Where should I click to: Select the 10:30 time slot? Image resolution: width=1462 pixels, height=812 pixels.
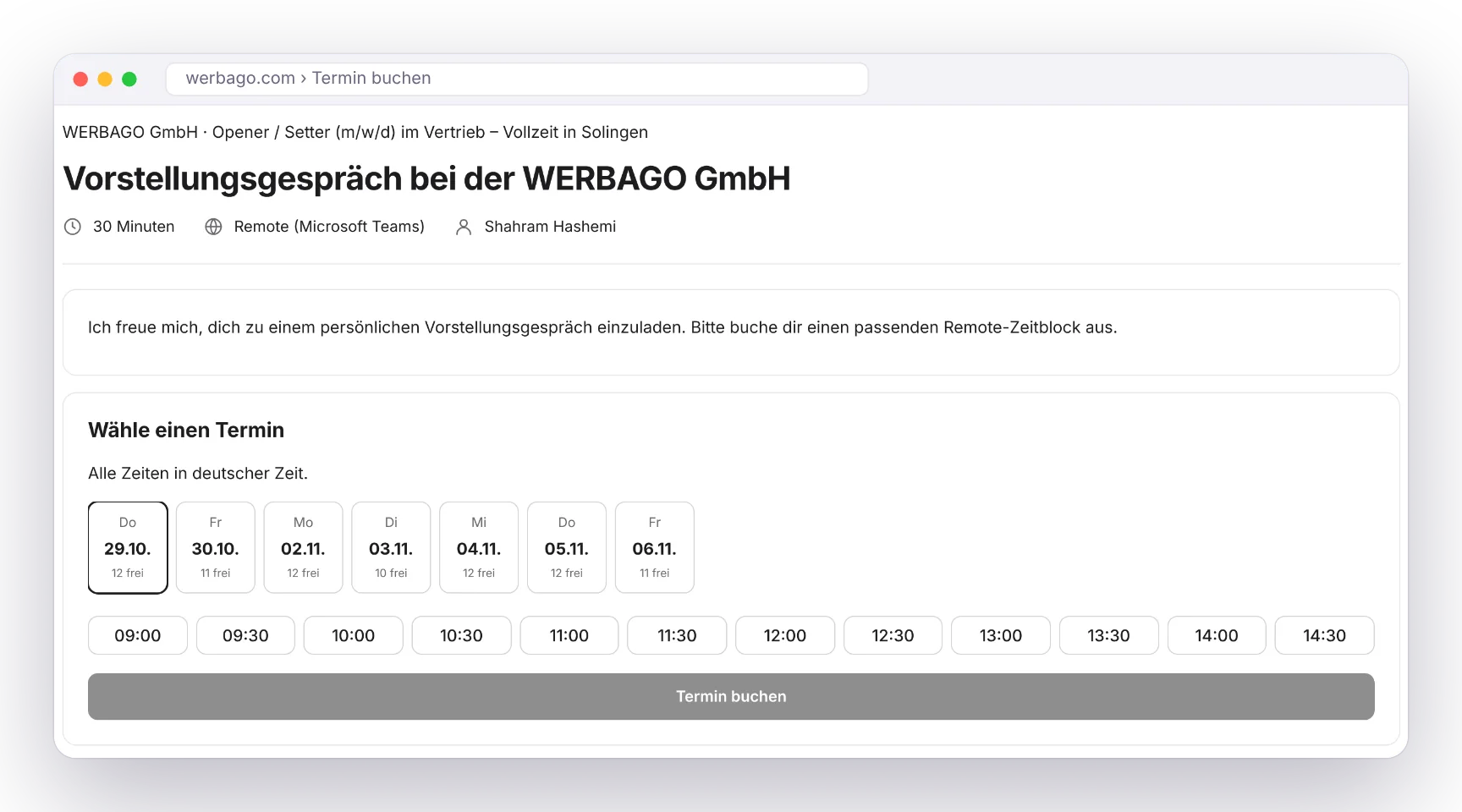[461, 635]
